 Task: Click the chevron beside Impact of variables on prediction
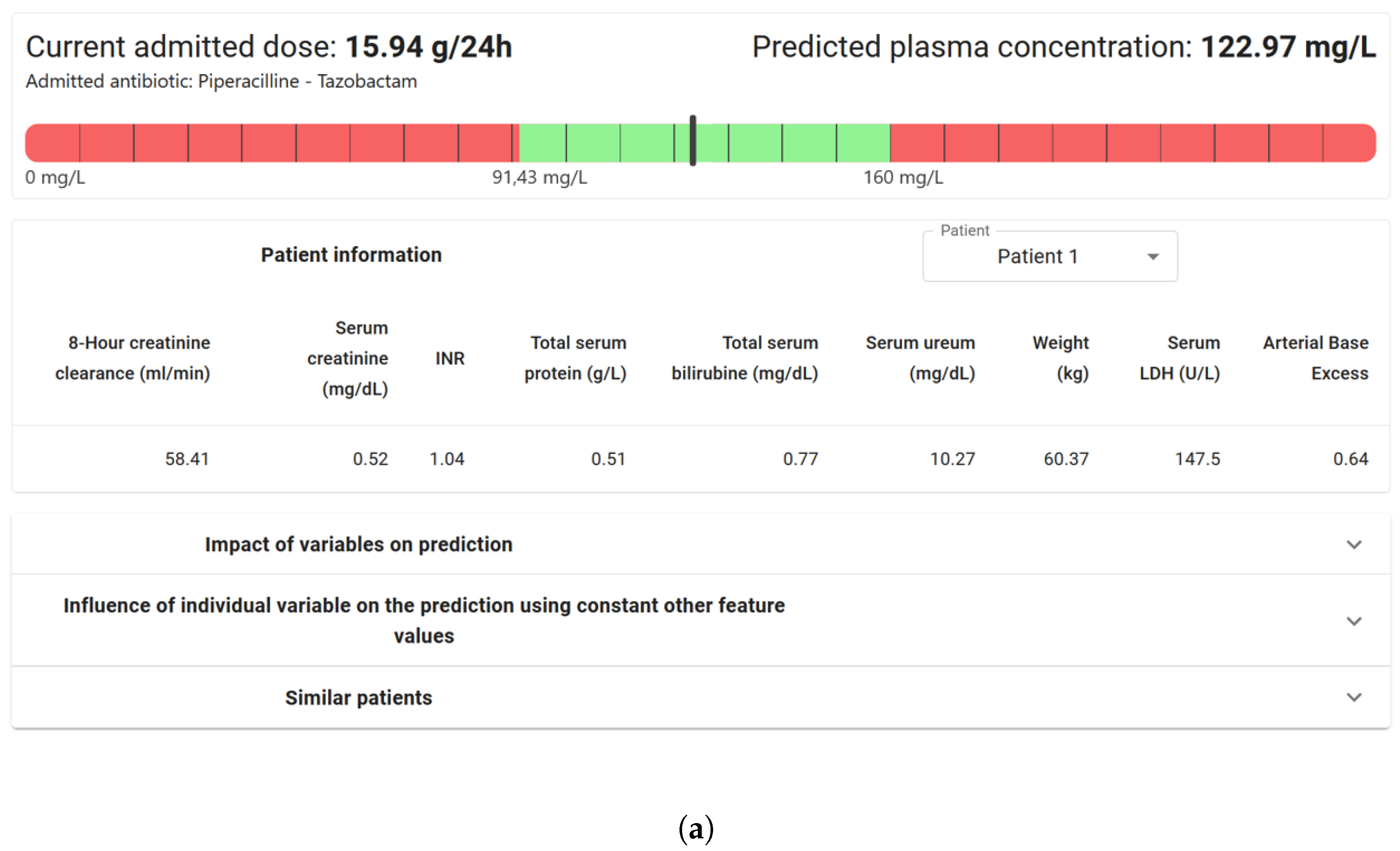tap(1354, 545)
